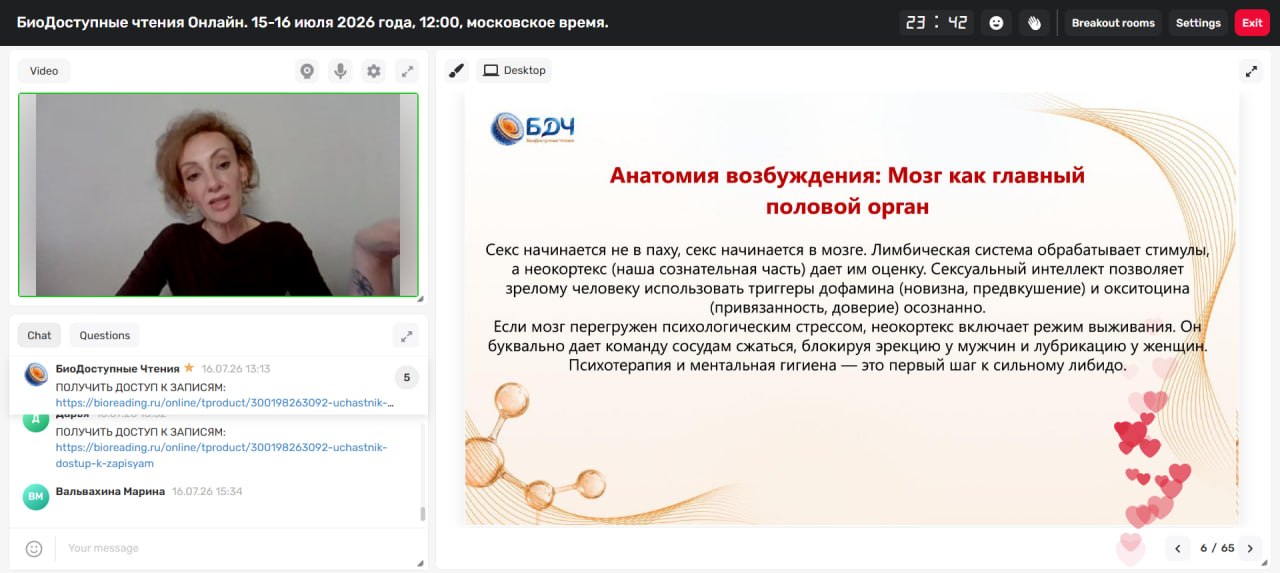The image size is (1280, 573).
Task: Open the emoji picker in message field
Action: (x=34, y=548)
